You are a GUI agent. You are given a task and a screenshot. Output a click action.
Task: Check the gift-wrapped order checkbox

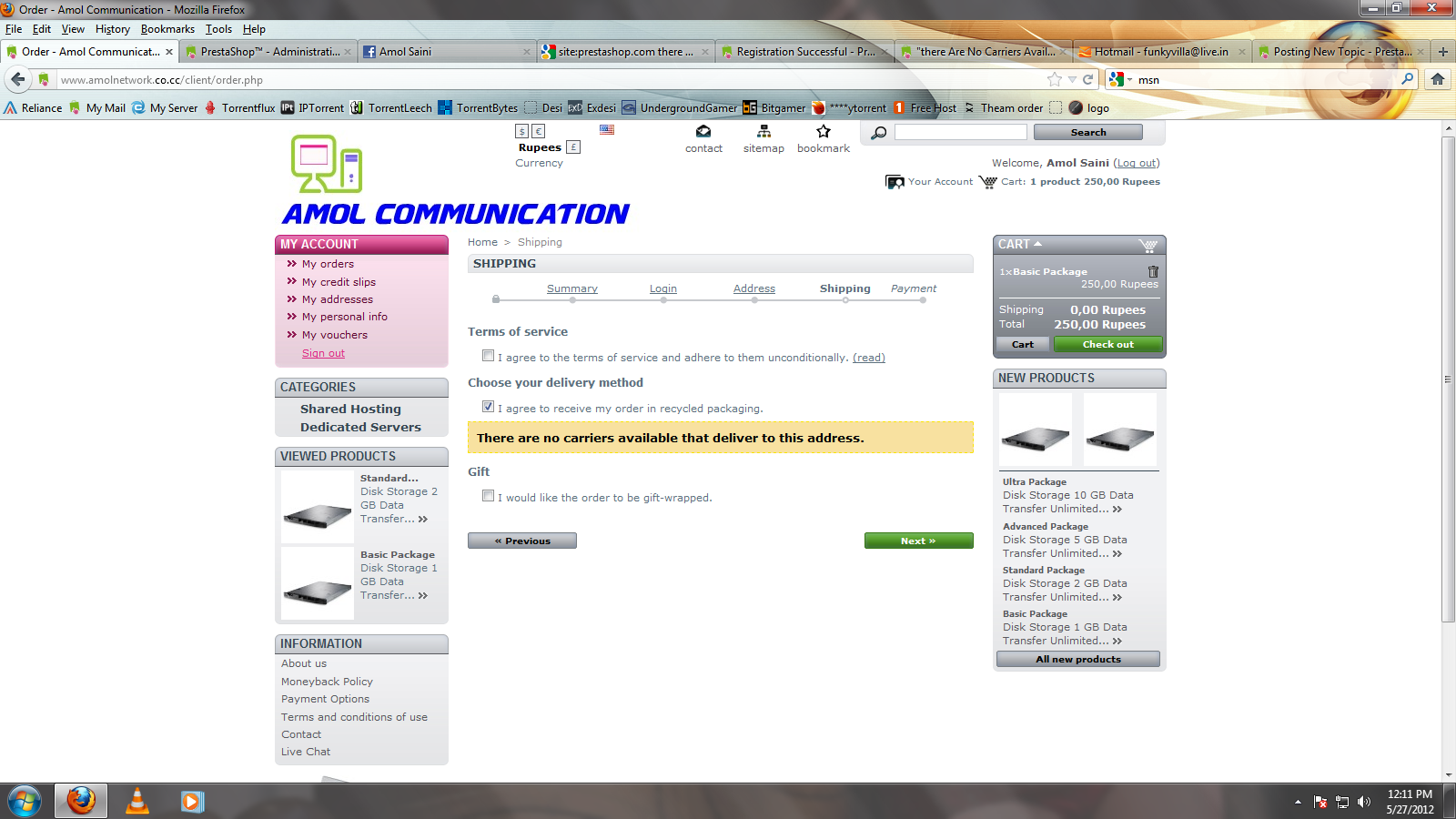(489, 496)
